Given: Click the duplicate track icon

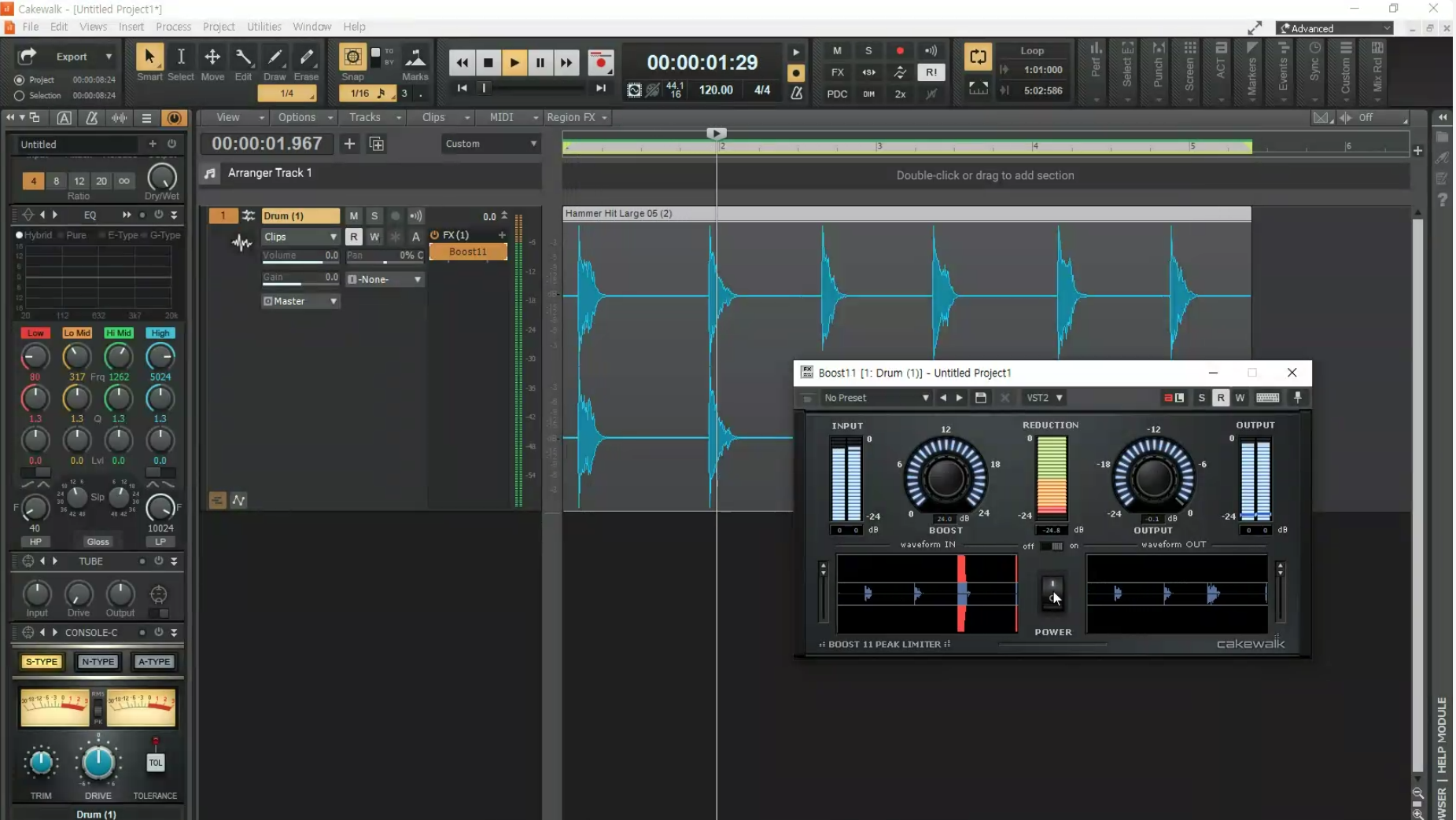Looking at the screenshot, I should coord(377,144).
